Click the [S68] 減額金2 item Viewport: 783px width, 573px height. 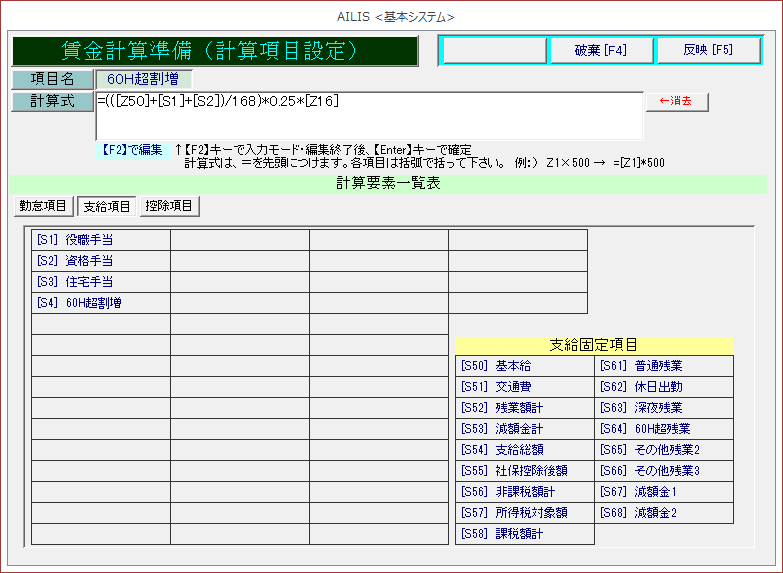(x=664, y=513)
